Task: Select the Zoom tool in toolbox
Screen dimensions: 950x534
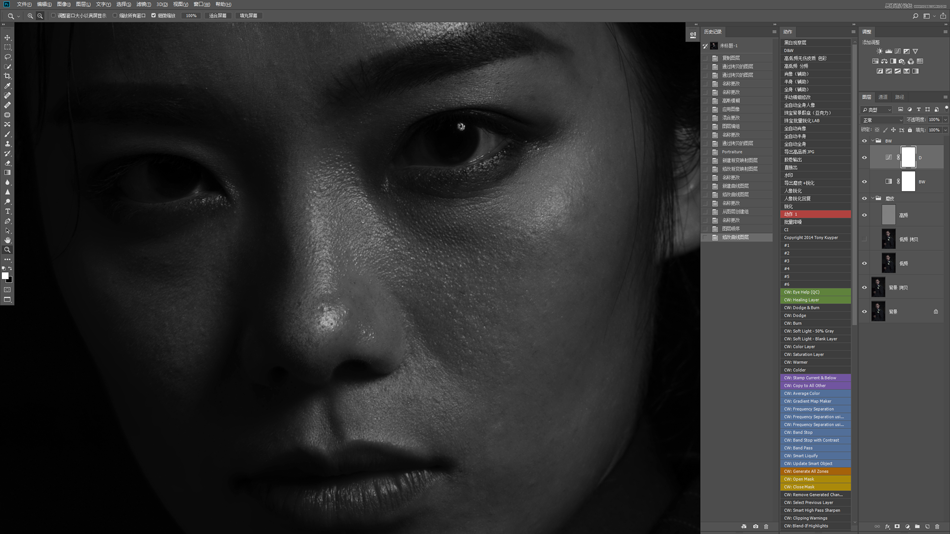Action: tap(7, 250)
